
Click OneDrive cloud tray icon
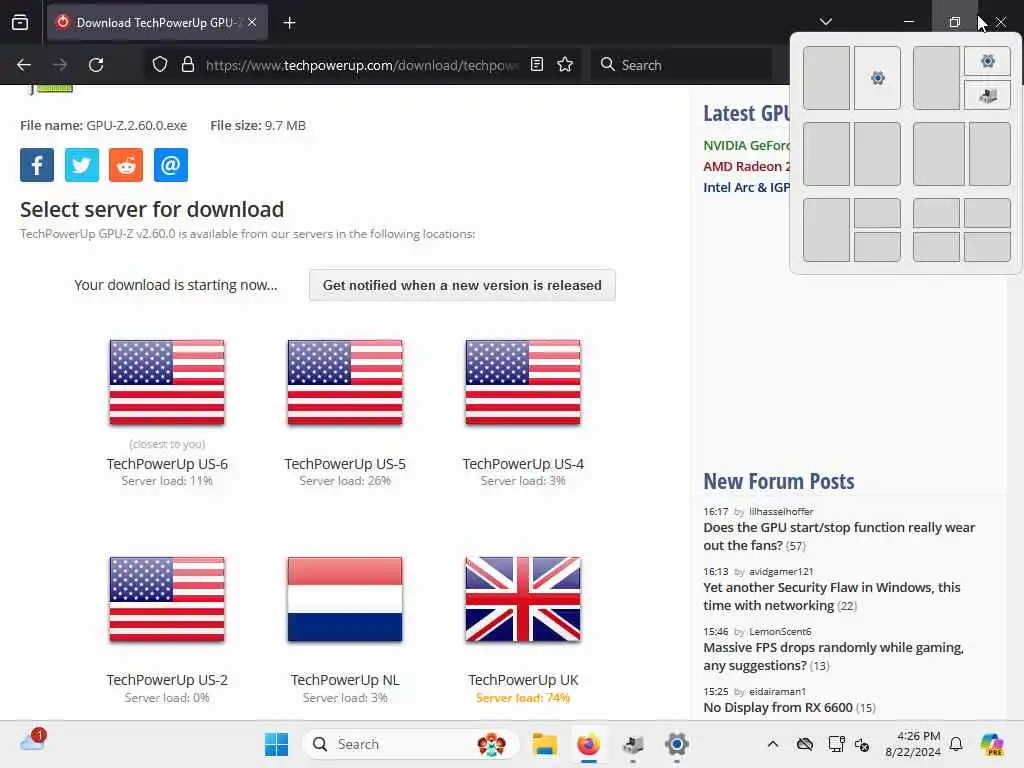805,744
